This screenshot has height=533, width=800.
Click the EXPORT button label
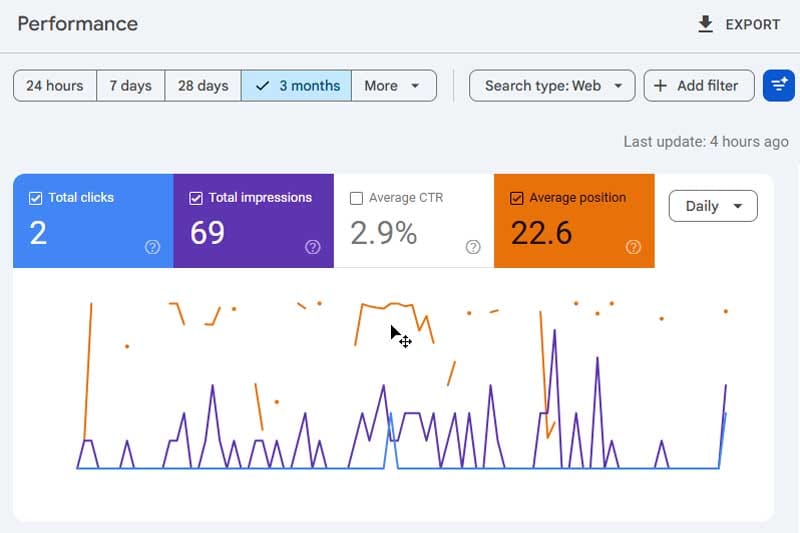[753, 24]
